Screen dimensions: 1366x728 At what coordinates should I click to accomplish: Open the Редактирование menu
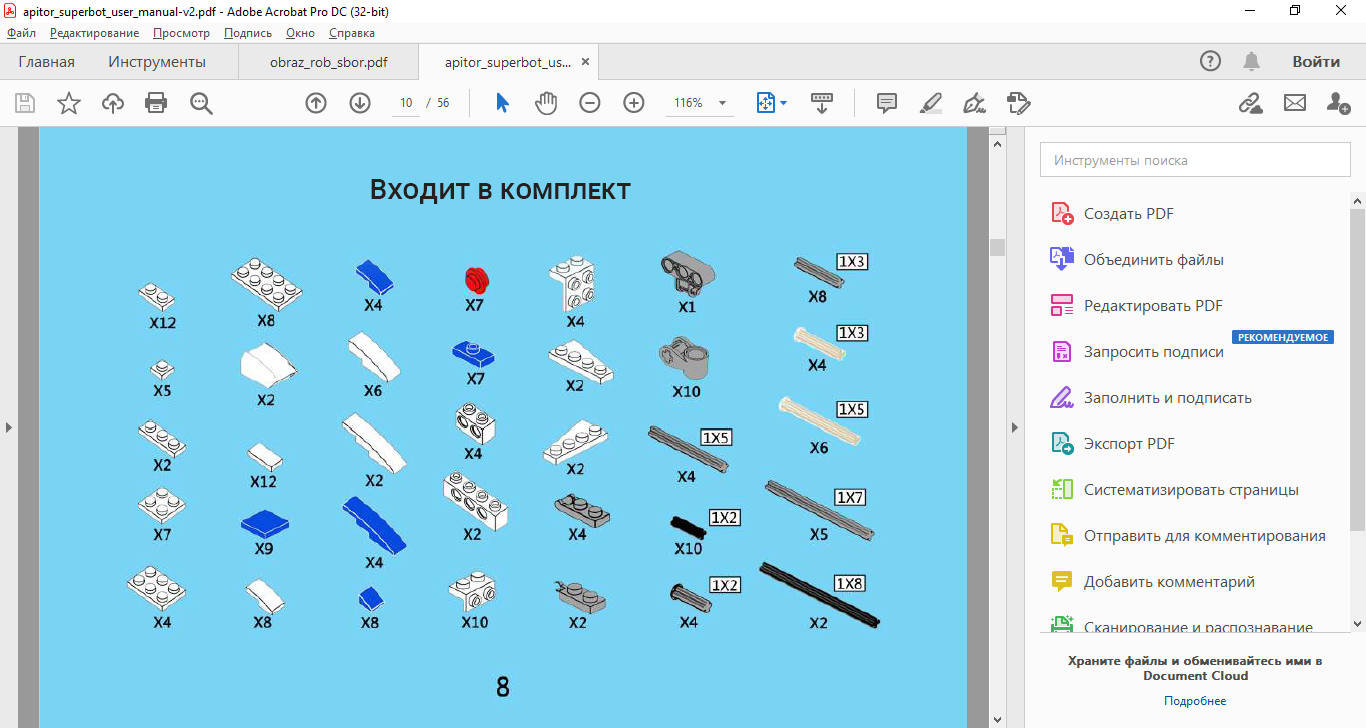pyautogui.click(x=94, y=33)
